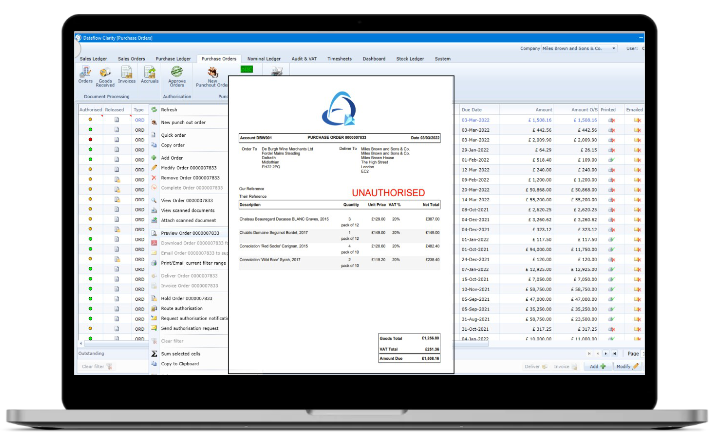Click the Approve Orders ribbon icon
This screenshot has width=715, height=443.
point(177,77)
